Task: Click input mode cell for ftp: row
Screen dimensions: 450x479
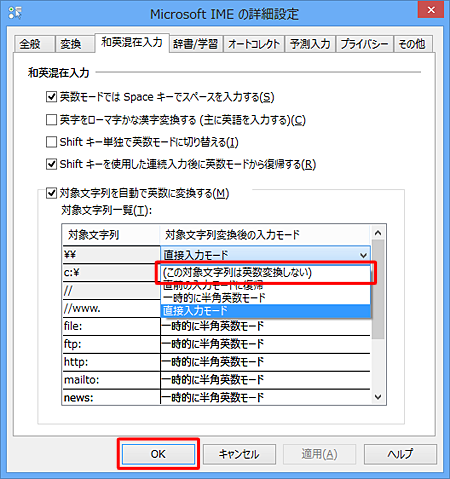Action: click(x=265, y=344)
